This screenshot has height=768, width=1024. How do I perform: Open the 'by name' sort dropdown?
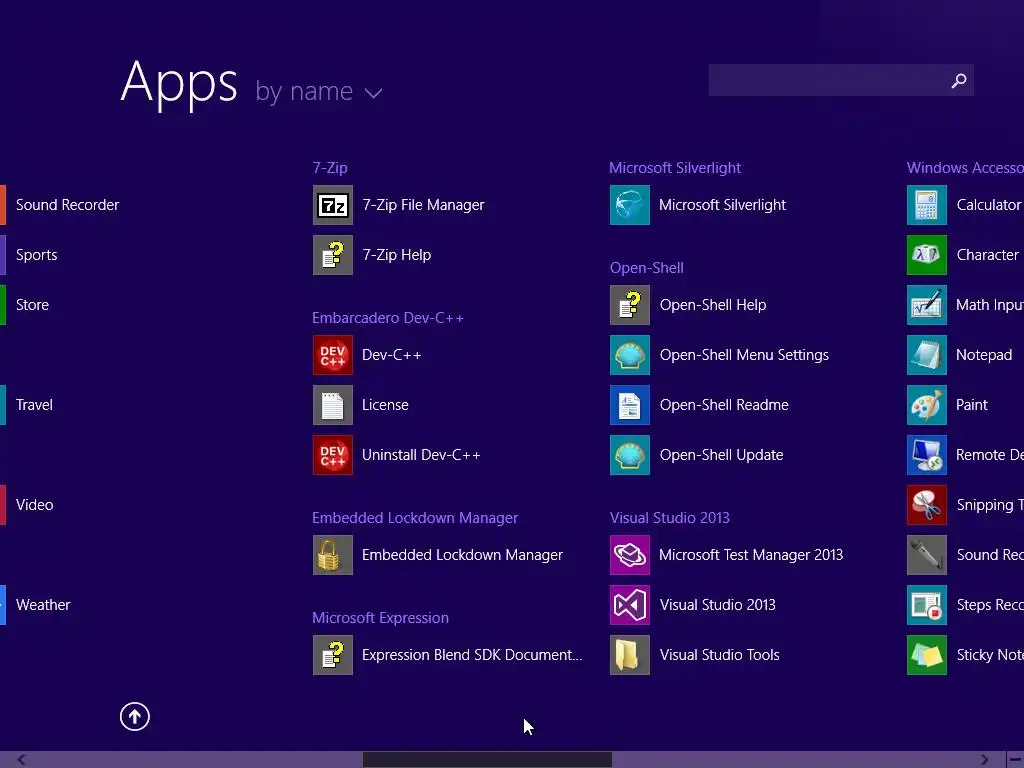tap(319, 91)
